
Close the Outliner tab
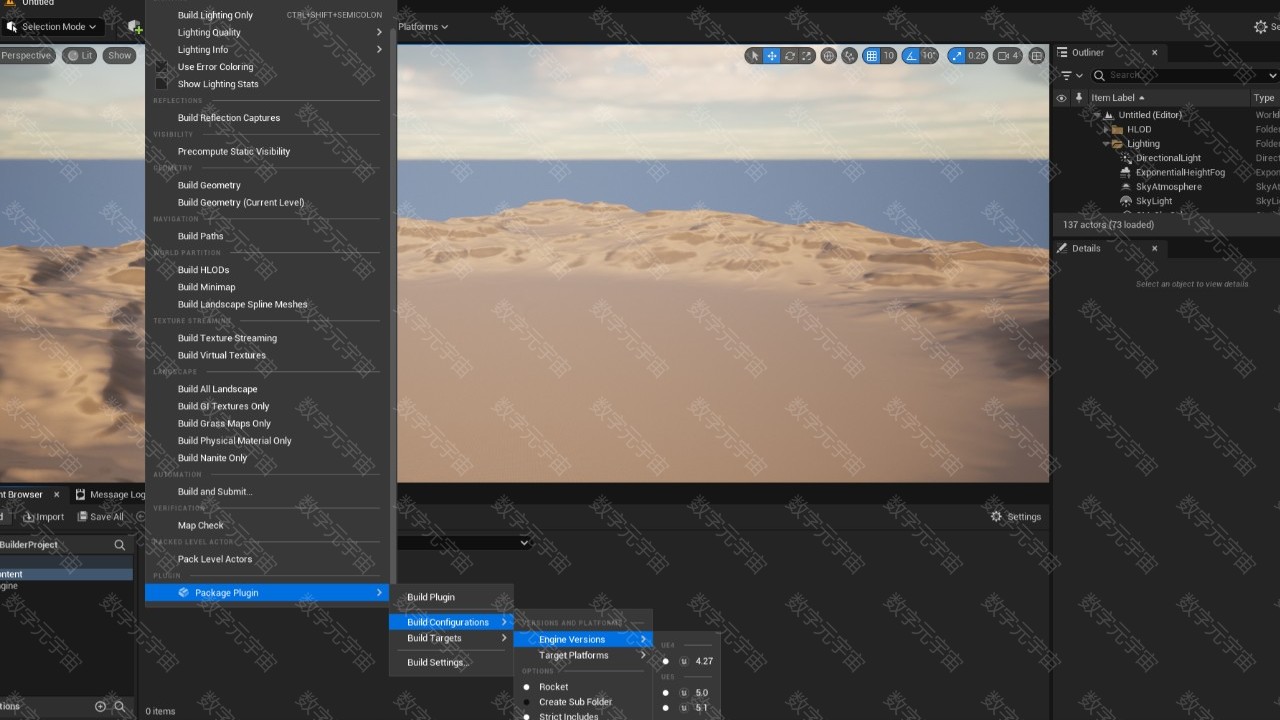(x=1154, y=52)
